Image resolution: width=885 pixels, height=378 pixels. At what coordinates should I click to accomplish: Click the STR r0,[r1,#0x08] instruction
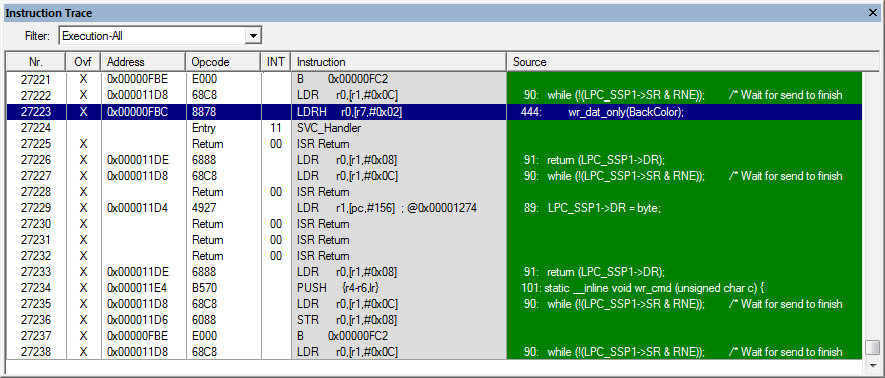347,320
